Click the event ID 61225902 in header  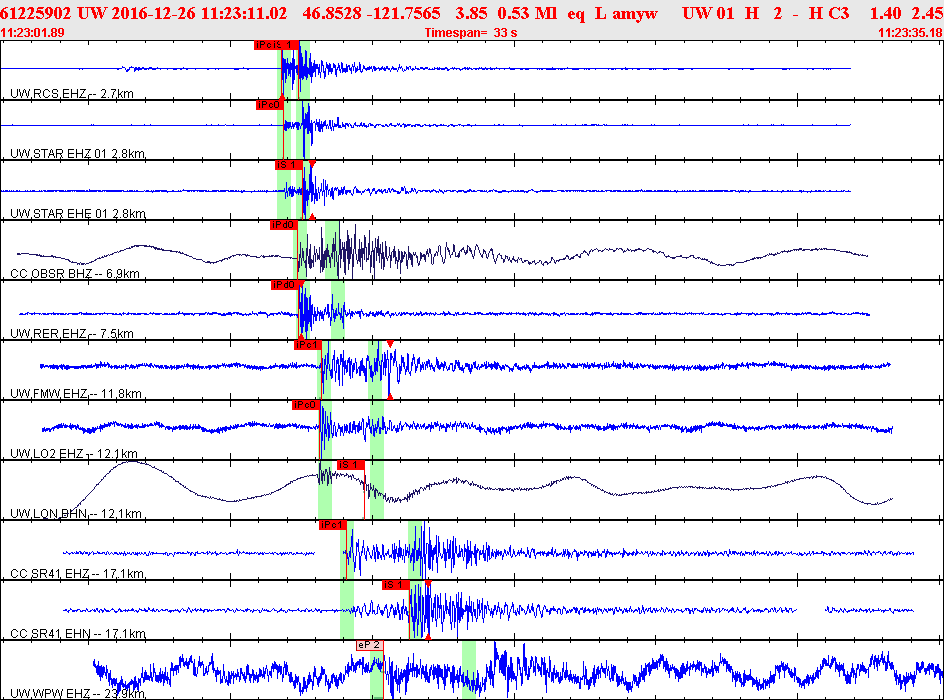point(36,13)
